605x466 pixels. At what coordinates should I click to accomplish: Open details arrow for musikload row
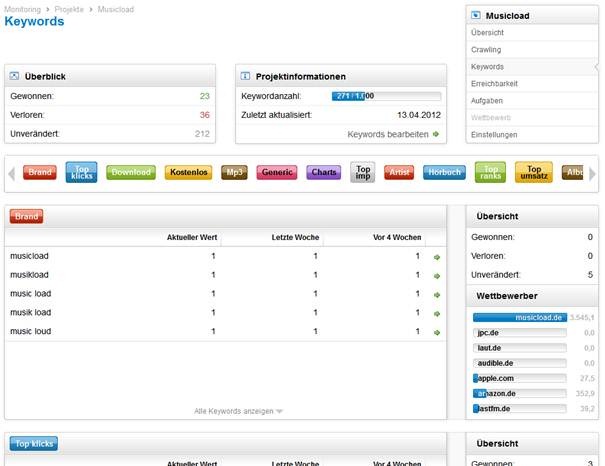437,276
